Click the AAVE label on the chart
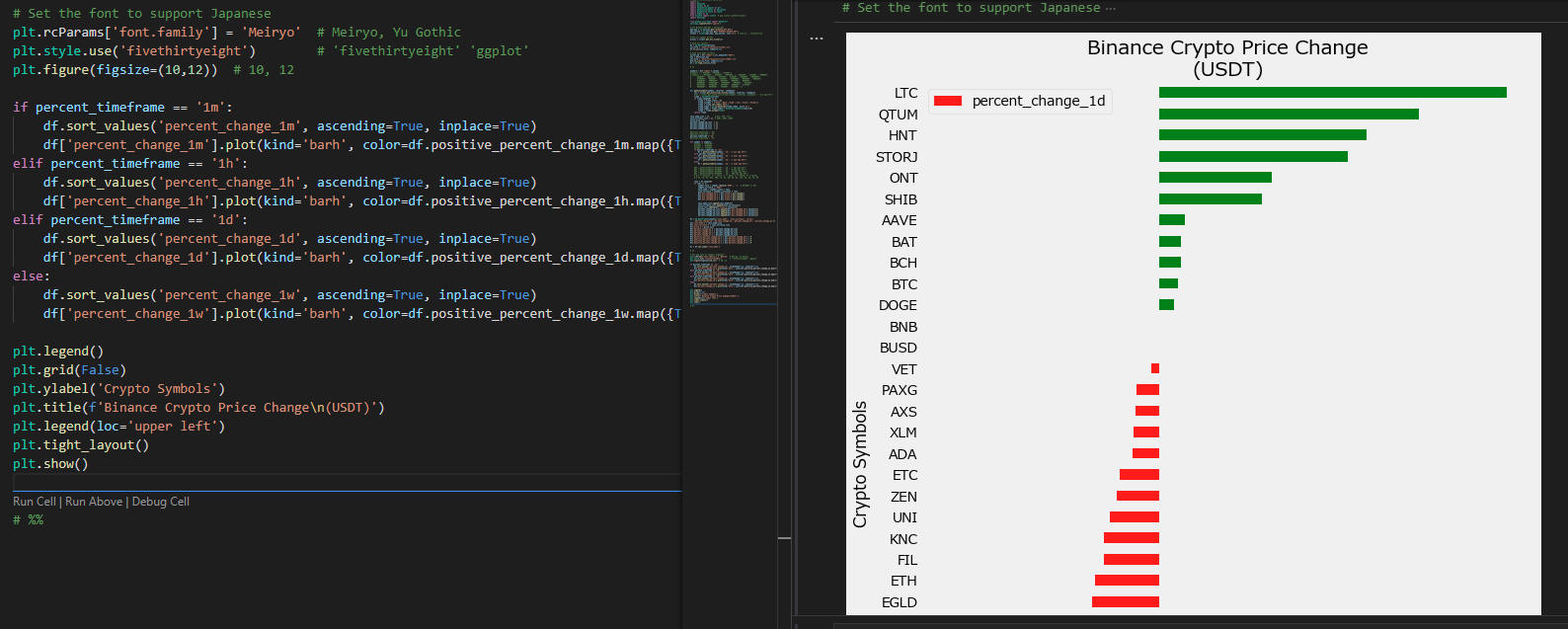This screenshot has width=1568, height=629. pyautogui.click(x=900, y=220)
